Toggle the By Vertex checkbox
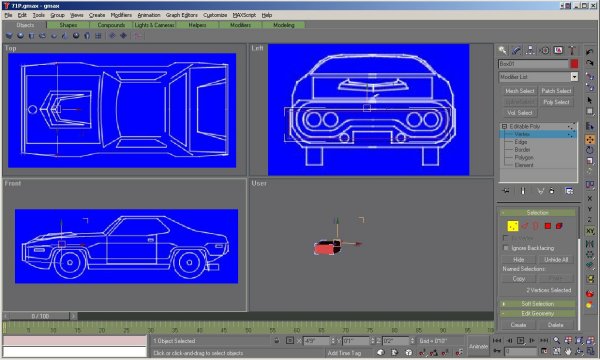Image resolution: width=600 pixels, height=360 pixels. pos(506,238)
